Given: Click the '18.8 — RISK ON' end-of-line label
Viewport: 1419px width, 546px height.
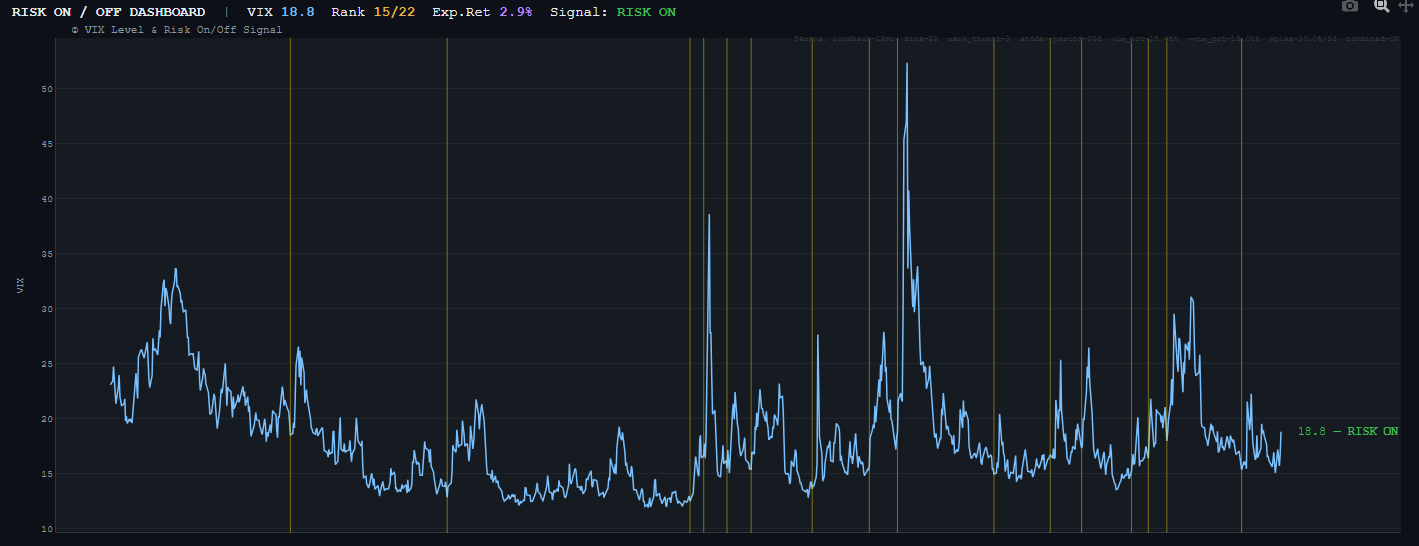Looking at the screenshot, I should [1348, 431].
